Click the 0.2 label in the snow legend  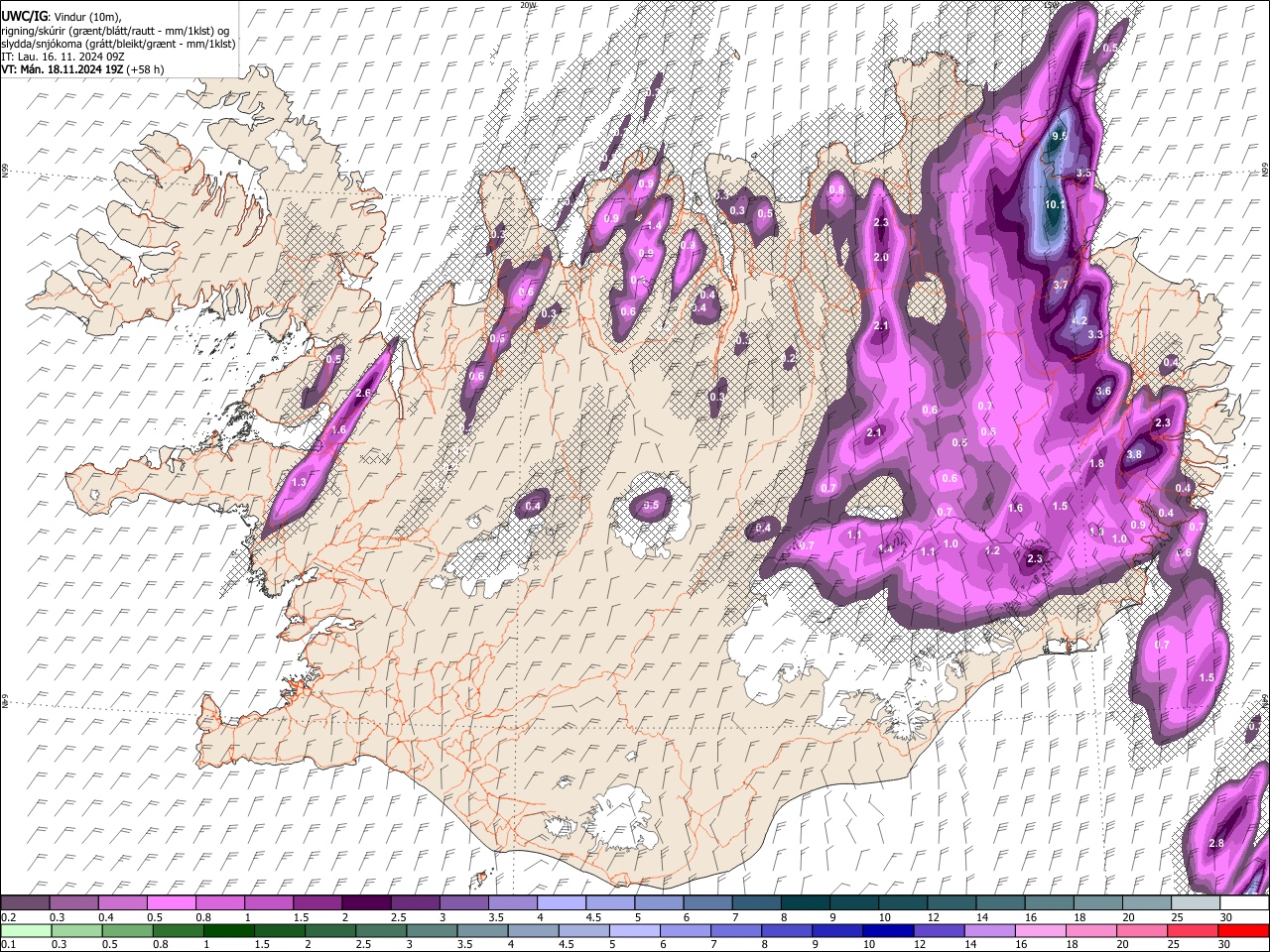coord(9,917)
